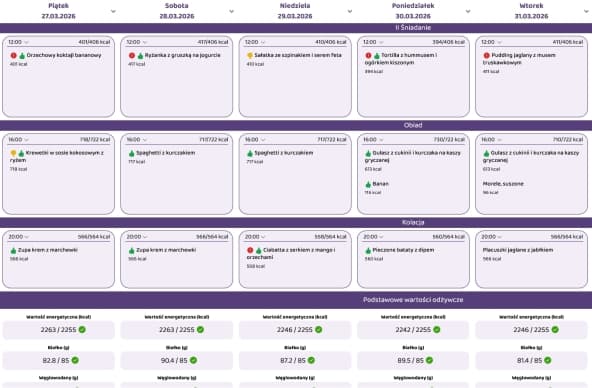
Task: Click Friday's Białko (g) label
Action: [59, 348]
